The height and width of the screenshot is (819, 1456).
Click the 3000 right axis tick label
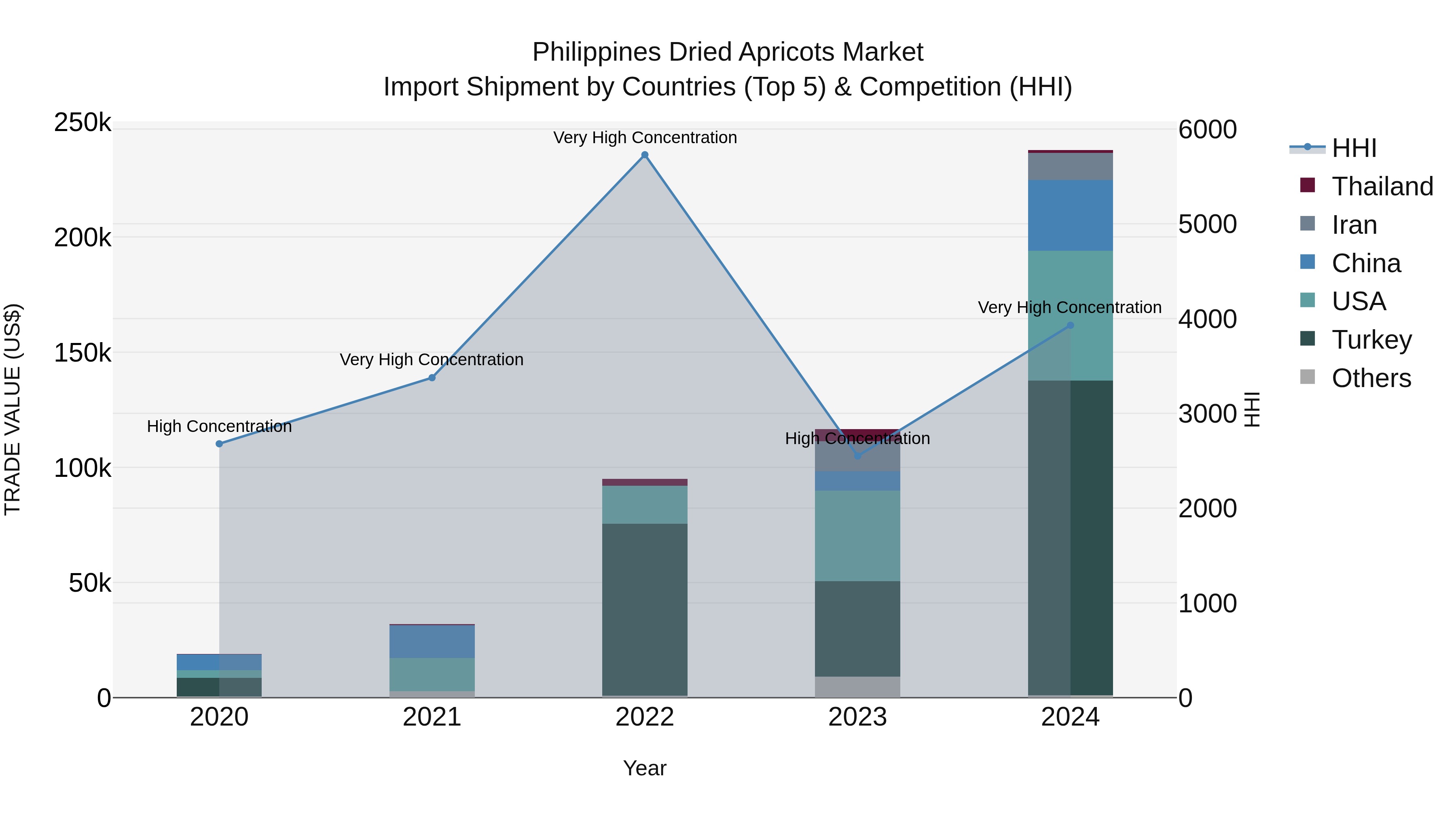1208,414
